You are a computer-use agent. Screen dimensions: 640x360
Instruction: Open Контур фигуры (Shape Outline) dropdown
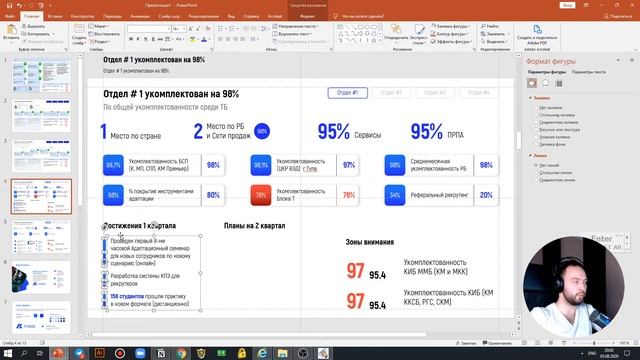coord(449,34)
